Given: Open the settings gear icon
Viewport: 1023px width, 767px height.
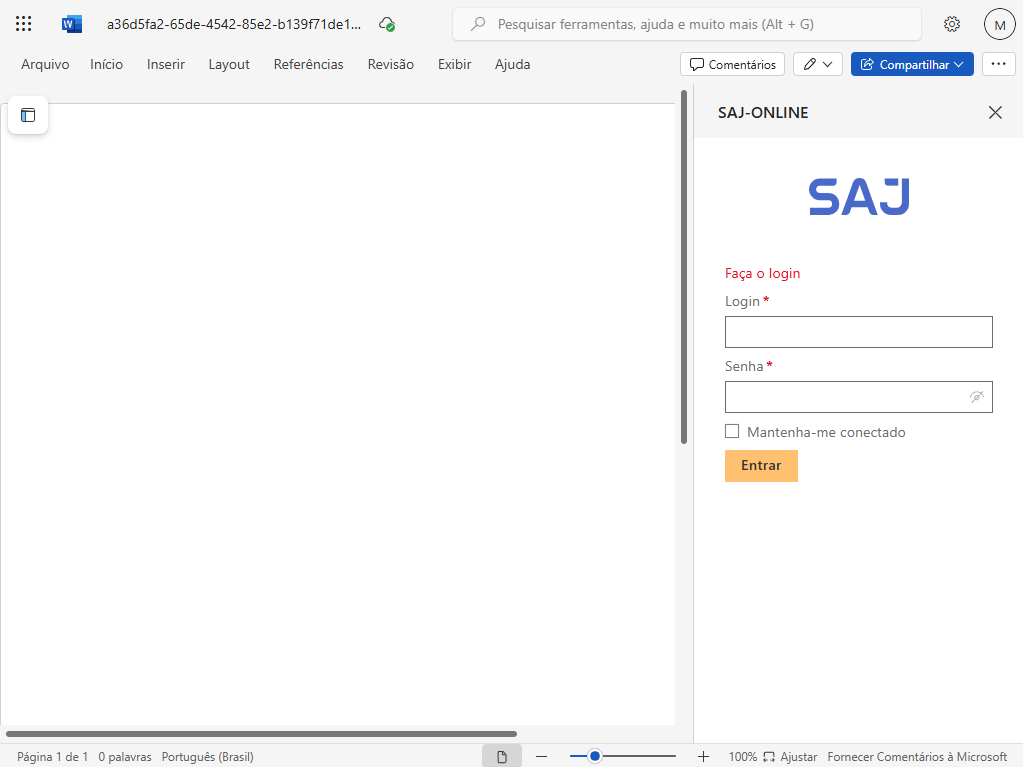Looking at the screenshot, I should pyautogui.click(x=952, y=24).
